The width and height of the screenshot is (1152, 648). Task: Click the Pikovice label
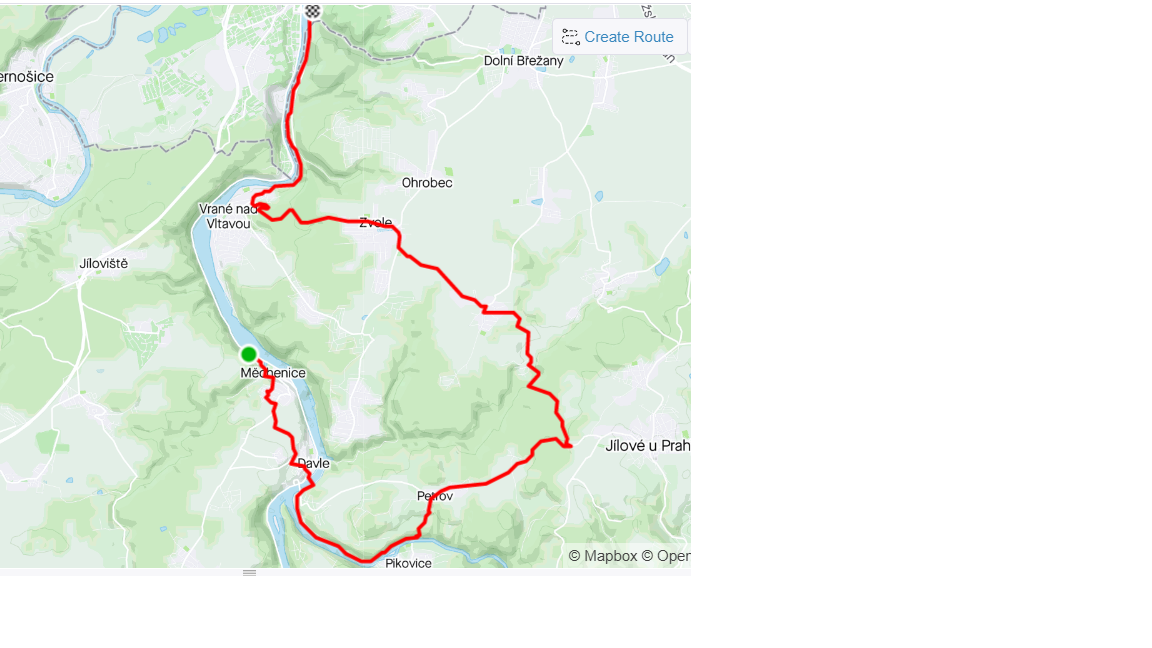[408, 564]
